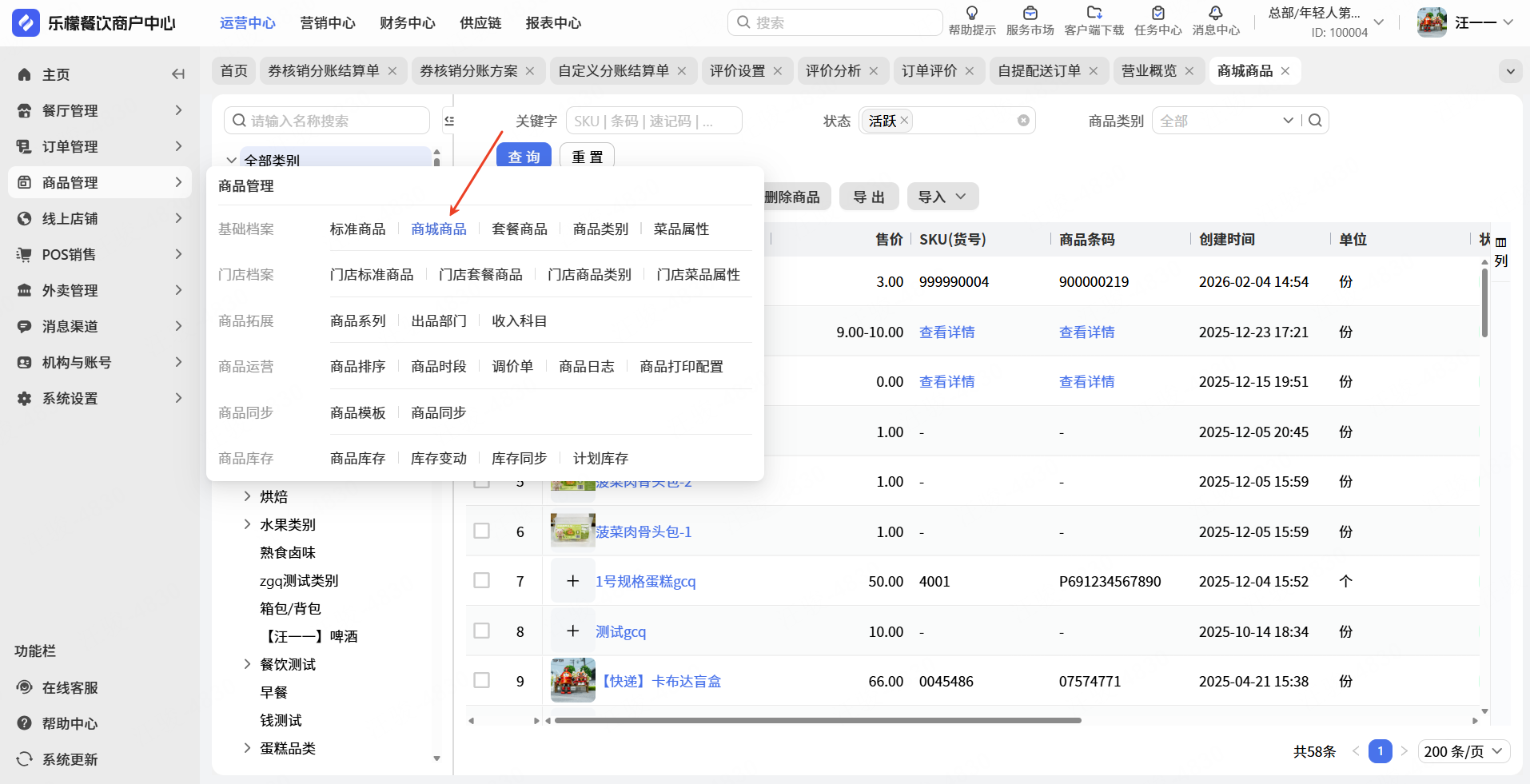Click the magnifier icon beside 商品类别
1530x784 pixels.
click(1315, 121)
